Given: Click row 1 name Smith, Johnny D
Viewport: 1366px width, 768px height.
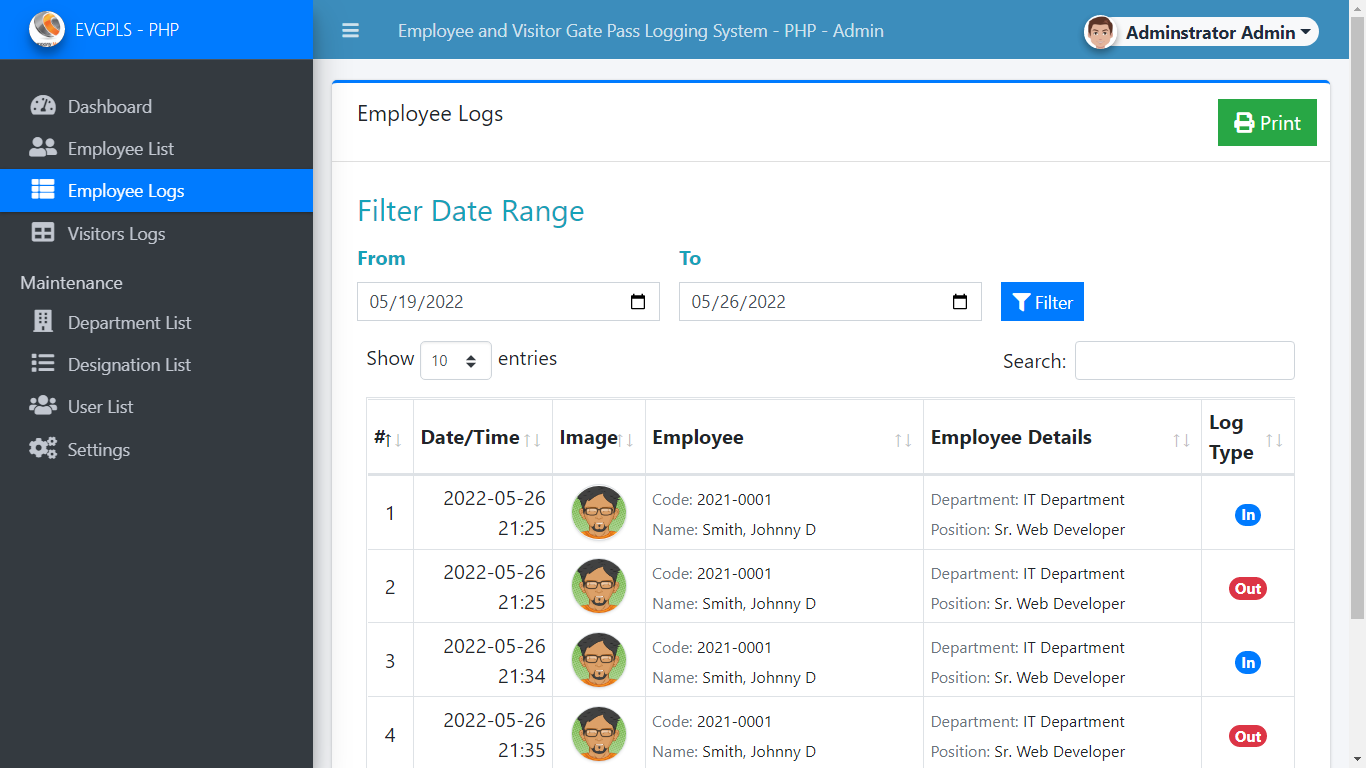Looking at the screenshot, I should (759, 530).
